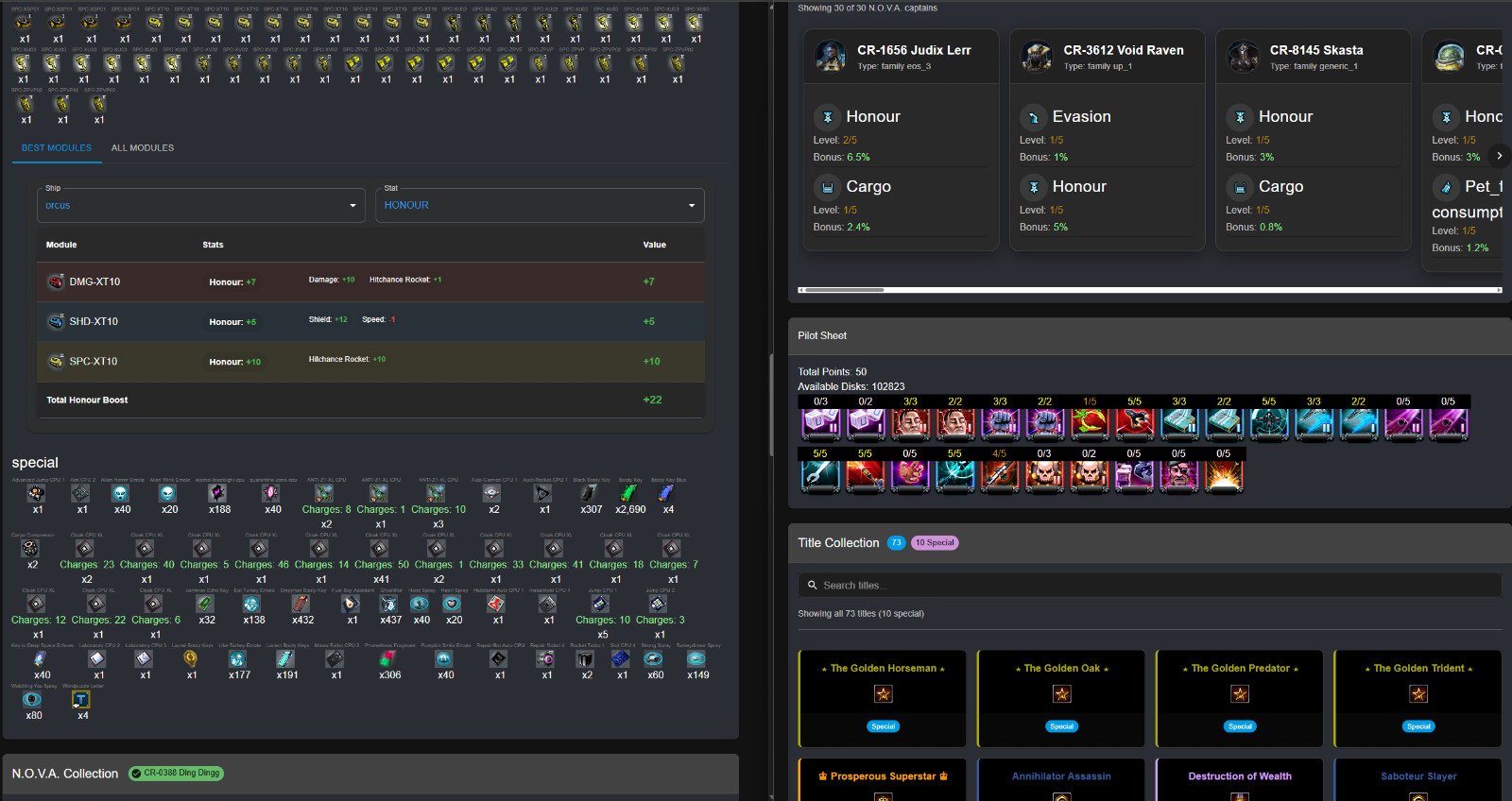Image resolution: width=1512 pixels, height=801 pixels.
Task: Open CR-3612 Void Raven captain avatar
Action: (x=1037, y=57)
